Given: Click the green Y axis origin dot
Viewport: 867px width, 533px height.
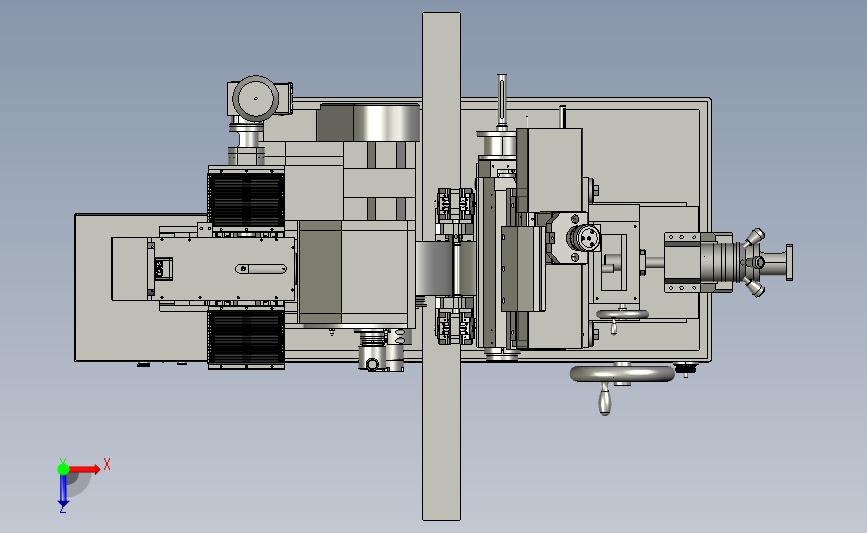Looking at the screenshot, I should pyautogui.click(x=63, y=469).
